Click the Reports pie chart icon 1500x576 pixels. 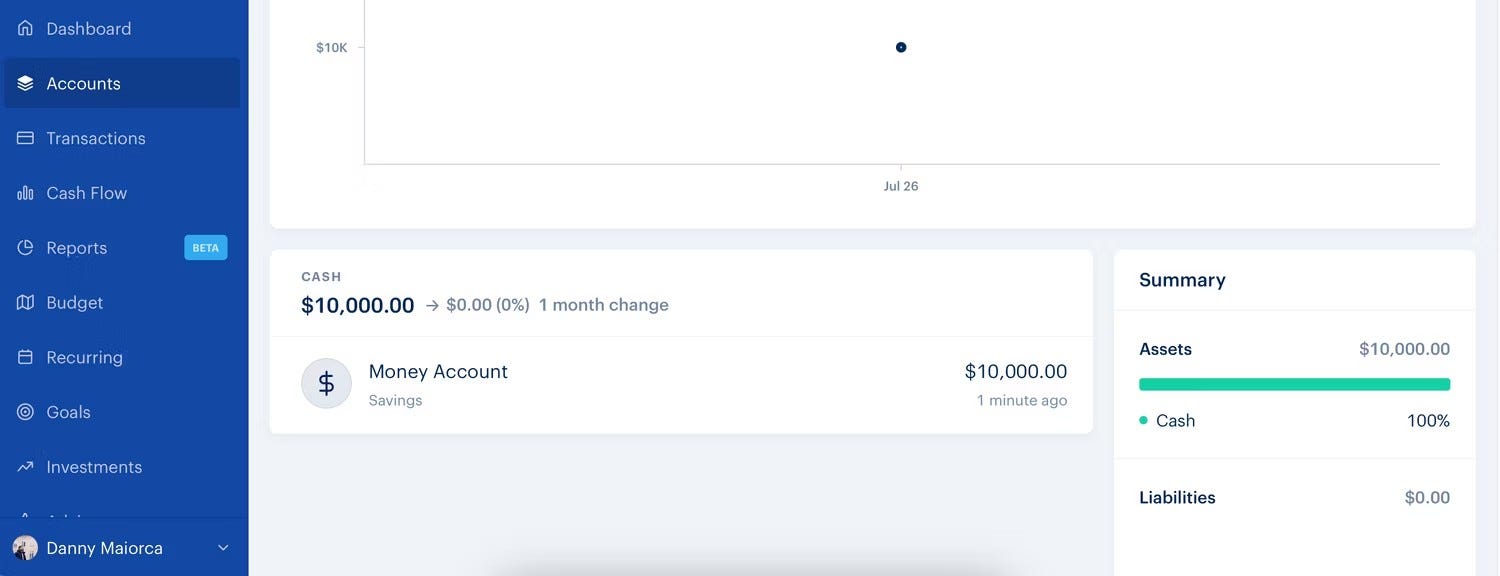pyautogui.click(x=25, y=247)
